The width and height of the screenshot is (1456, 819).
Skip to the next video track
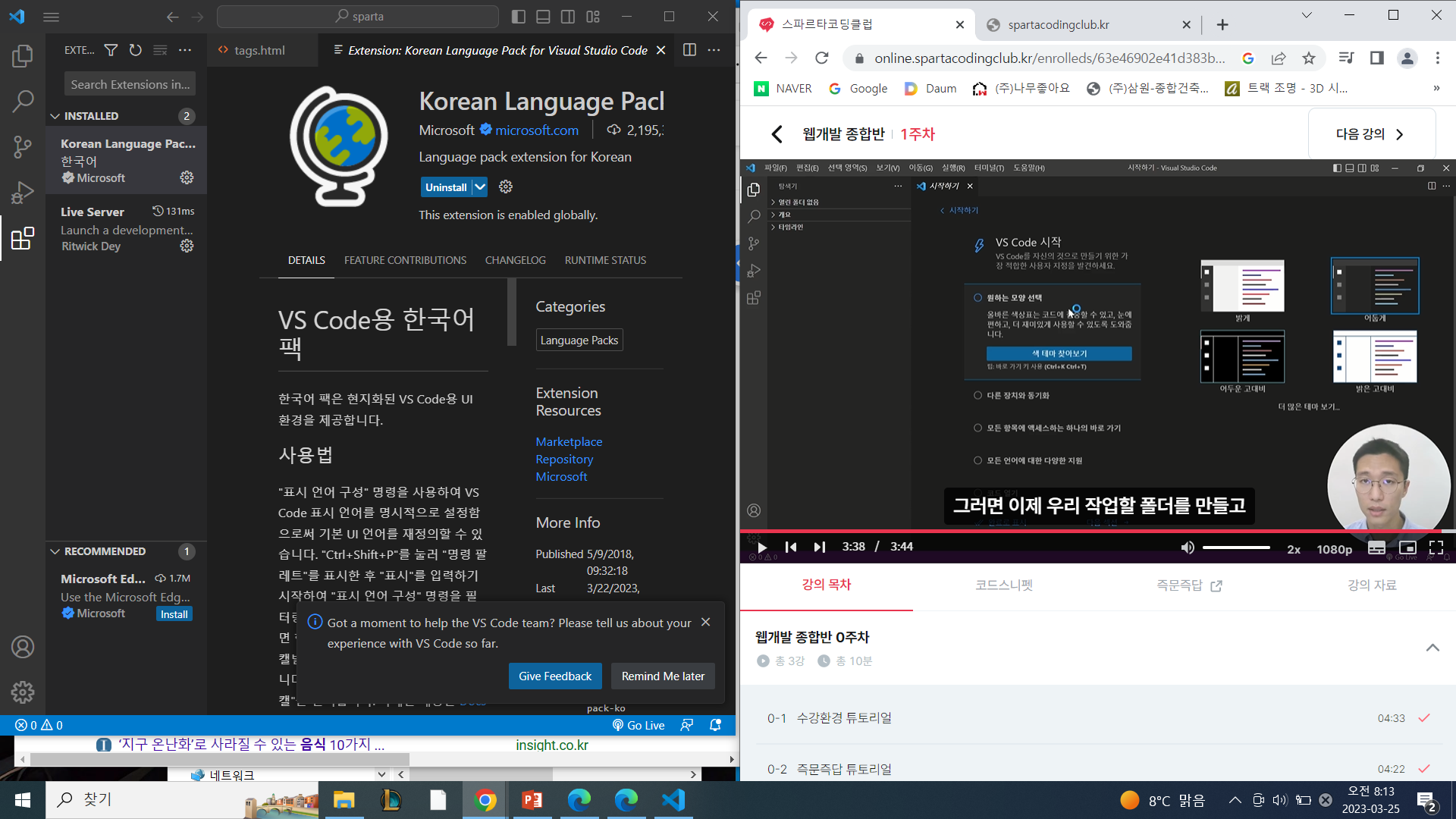click(x=820, y=547)
